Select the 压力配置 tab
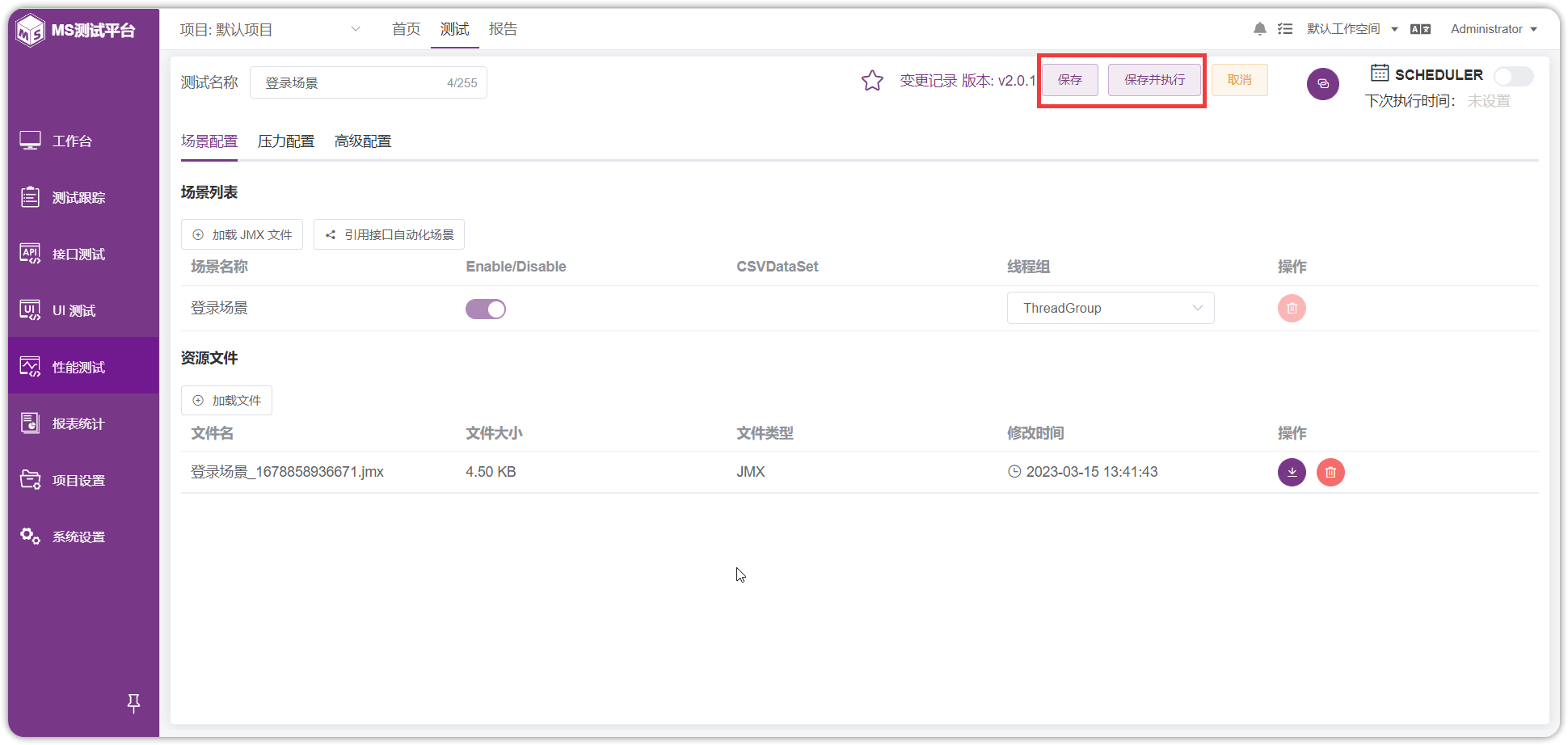 pos(286,141)
